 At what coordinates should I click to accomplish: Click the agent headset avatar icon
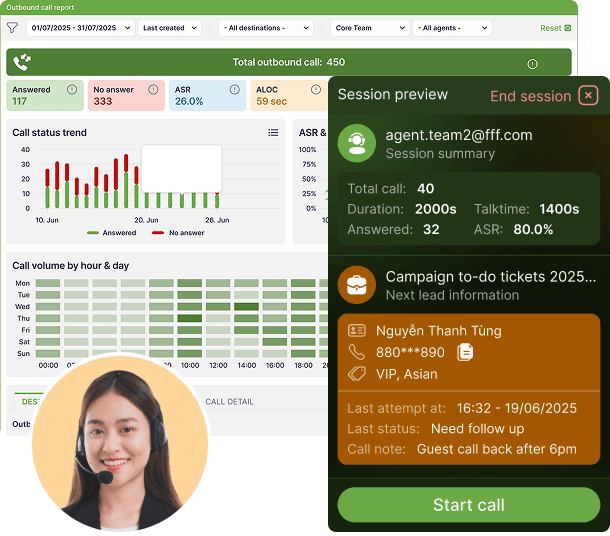tap(356, 143)
